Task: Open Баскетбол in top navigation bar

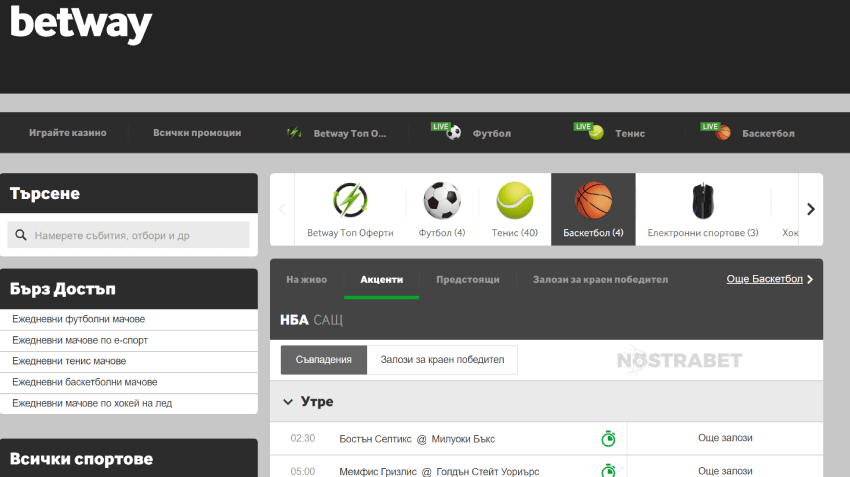Action: tap(768, 133)
